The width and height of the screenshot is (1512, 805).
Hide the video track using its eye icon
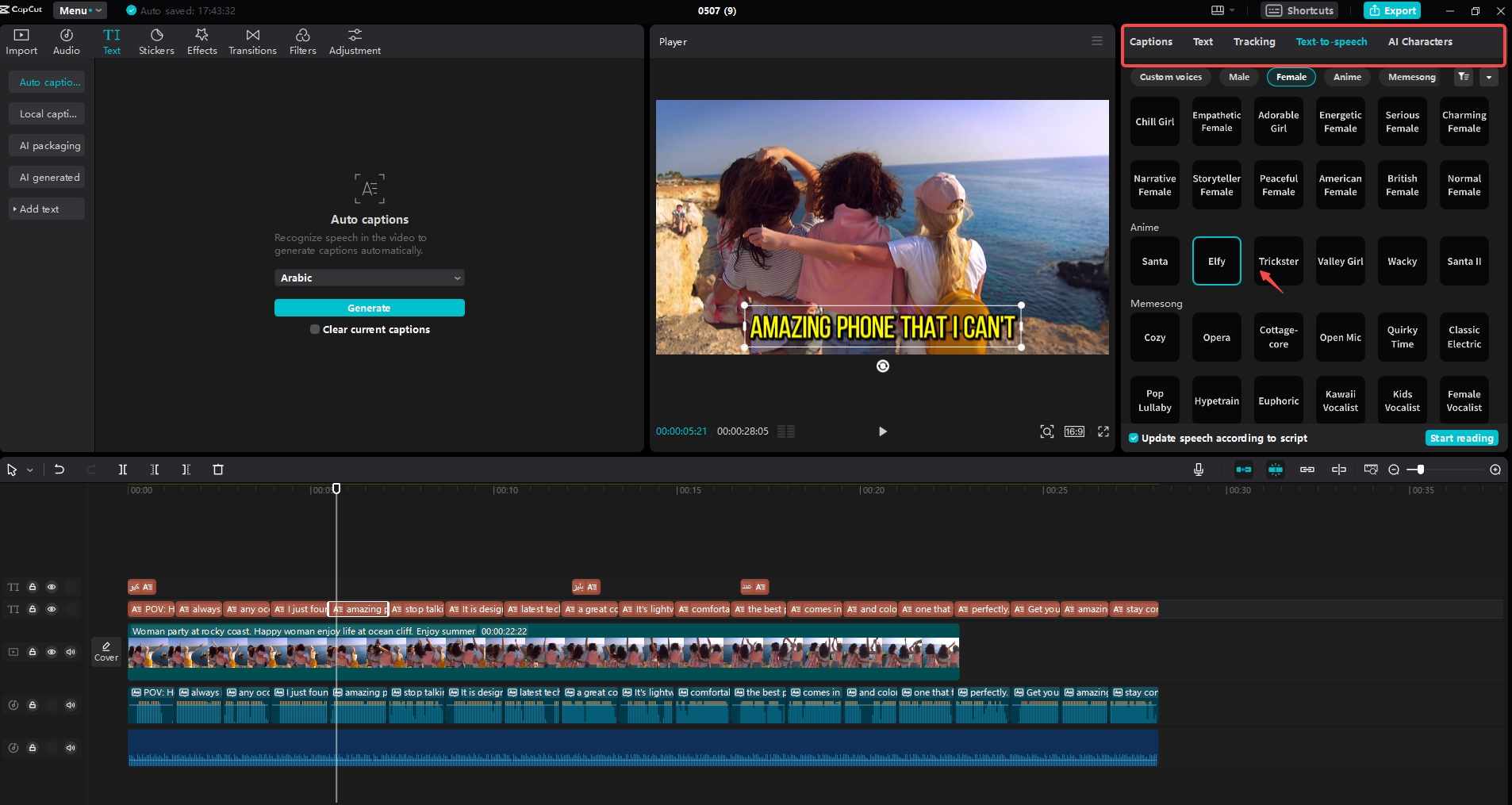(52, 652)
